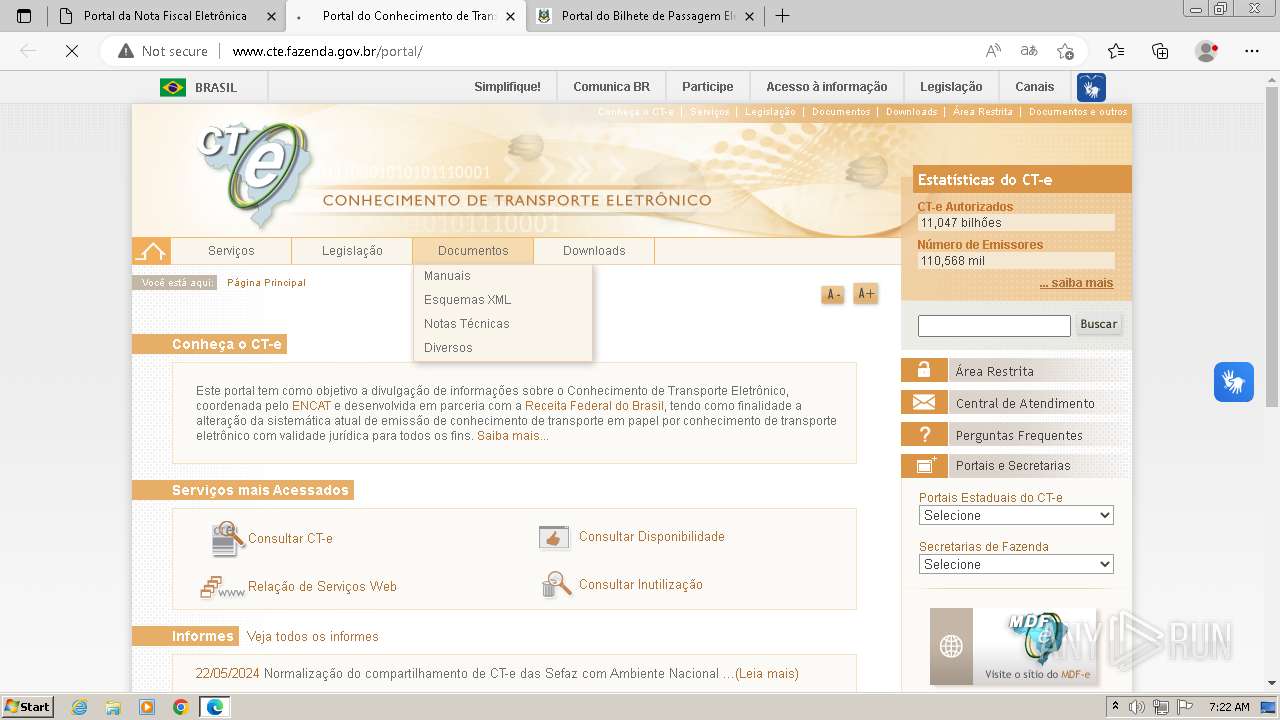Screen dimensions: 1280x720
Task: Open the Read aloud icon in the address bar
Action: pos(993,51)
